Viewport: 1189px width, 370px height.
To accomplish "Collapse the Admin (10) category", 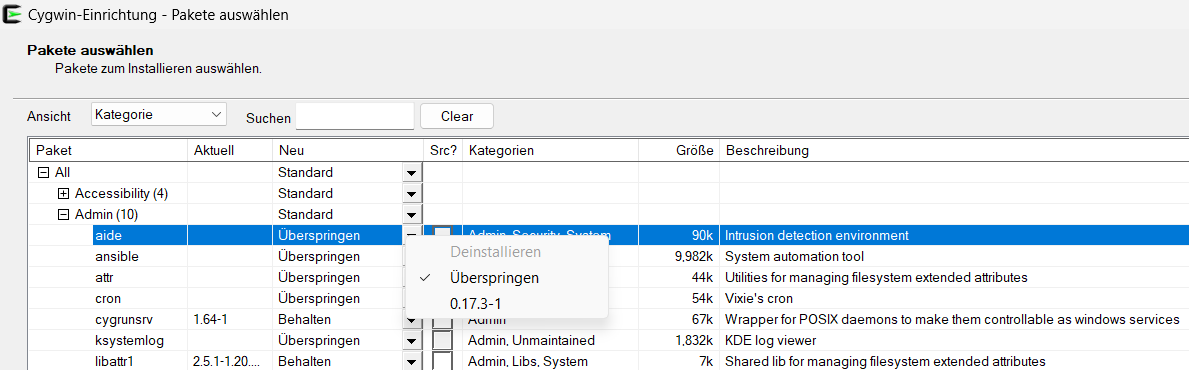I will point(64,215).
